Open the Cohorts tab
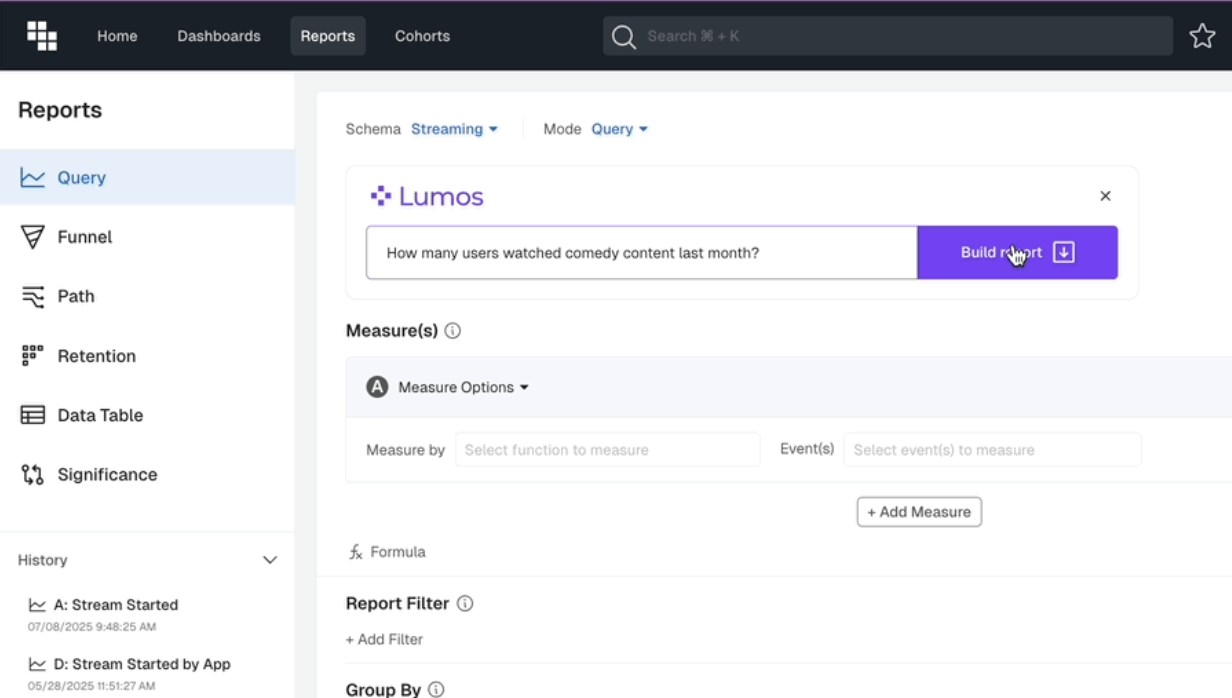The height and width of the screenshot is (698, 1232). click(x=422, y=36)
